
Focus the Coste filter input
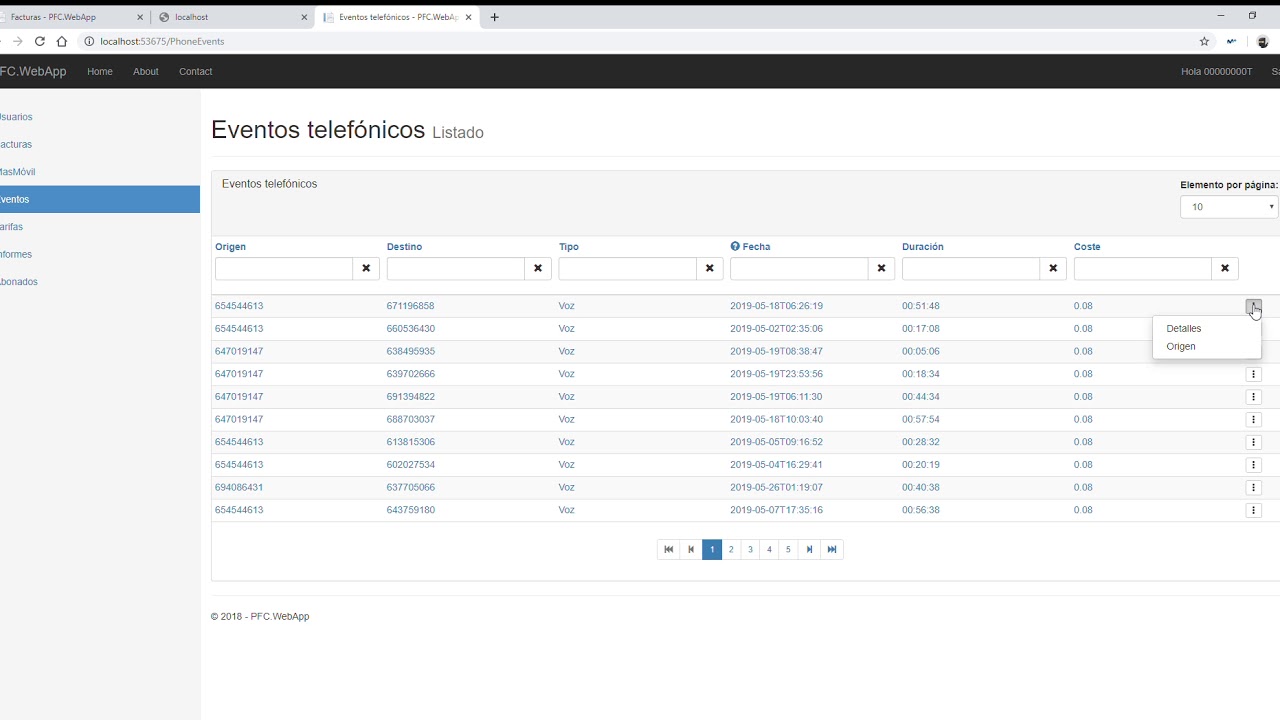pos(1143,268)
